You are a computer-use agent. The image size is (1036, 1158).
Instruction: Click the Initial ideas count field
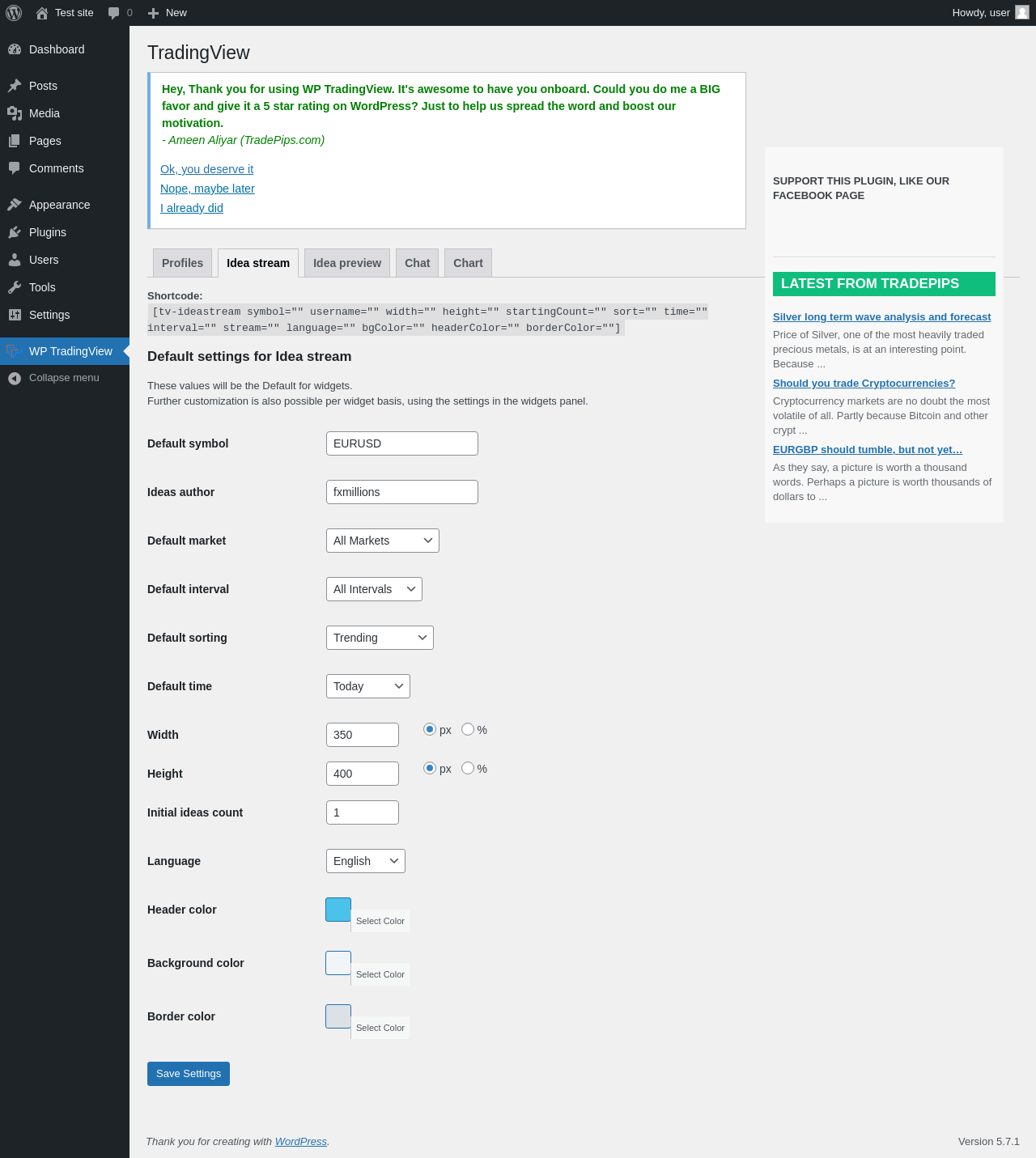[363, 812]
